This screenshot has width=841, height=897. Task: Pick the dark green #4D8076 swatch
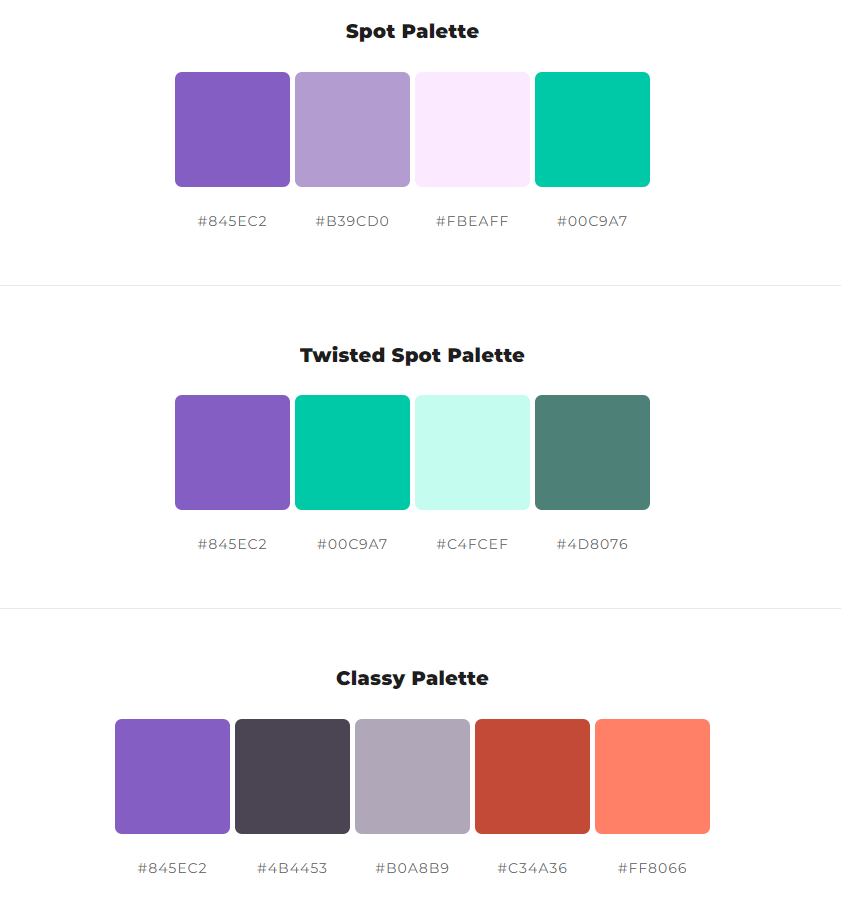click(592, 453)
